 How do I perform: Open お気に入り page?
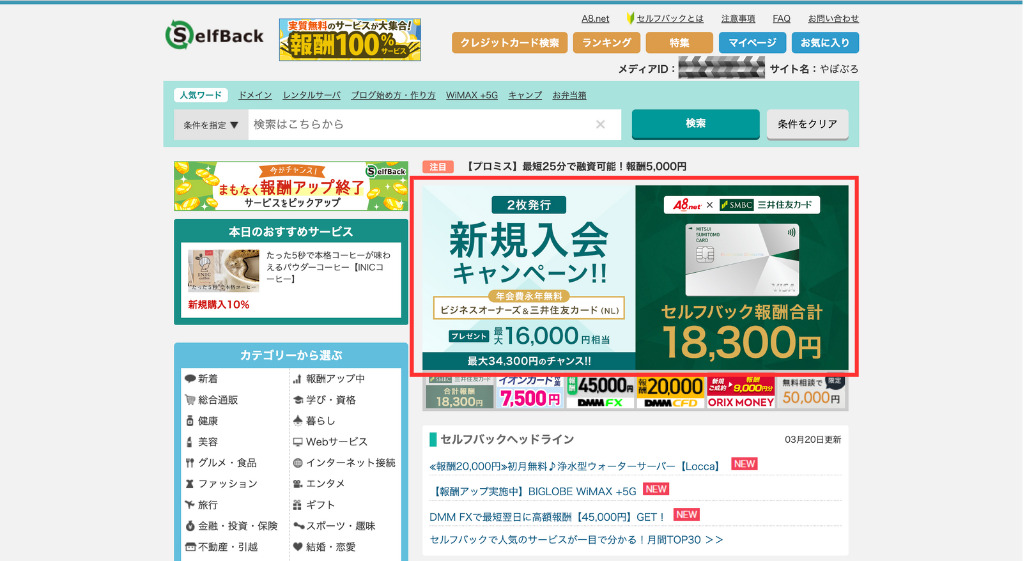[825, 42]
